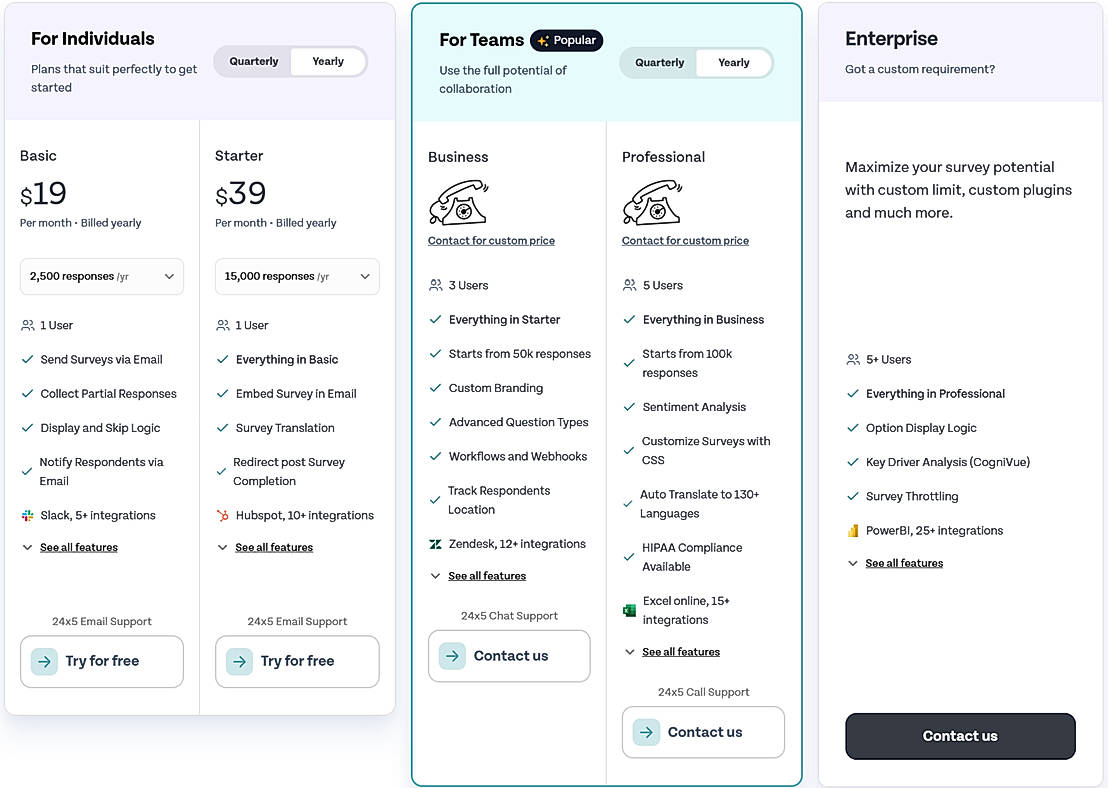Screen dimensions: 1108x788
Task: Expand See all features under Basic
Action: click(78, 548)
